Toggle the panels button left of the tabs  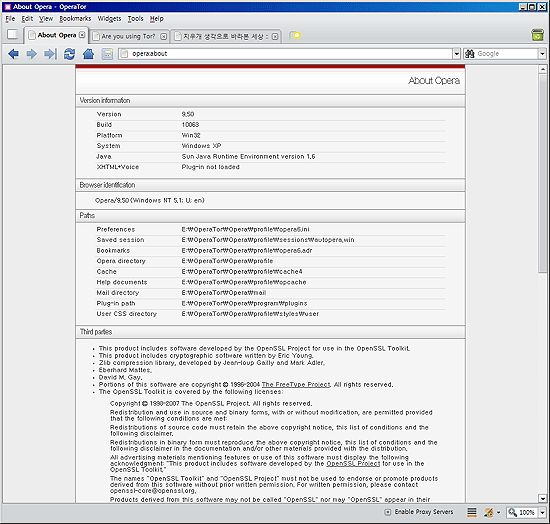[x=12, y=34]
